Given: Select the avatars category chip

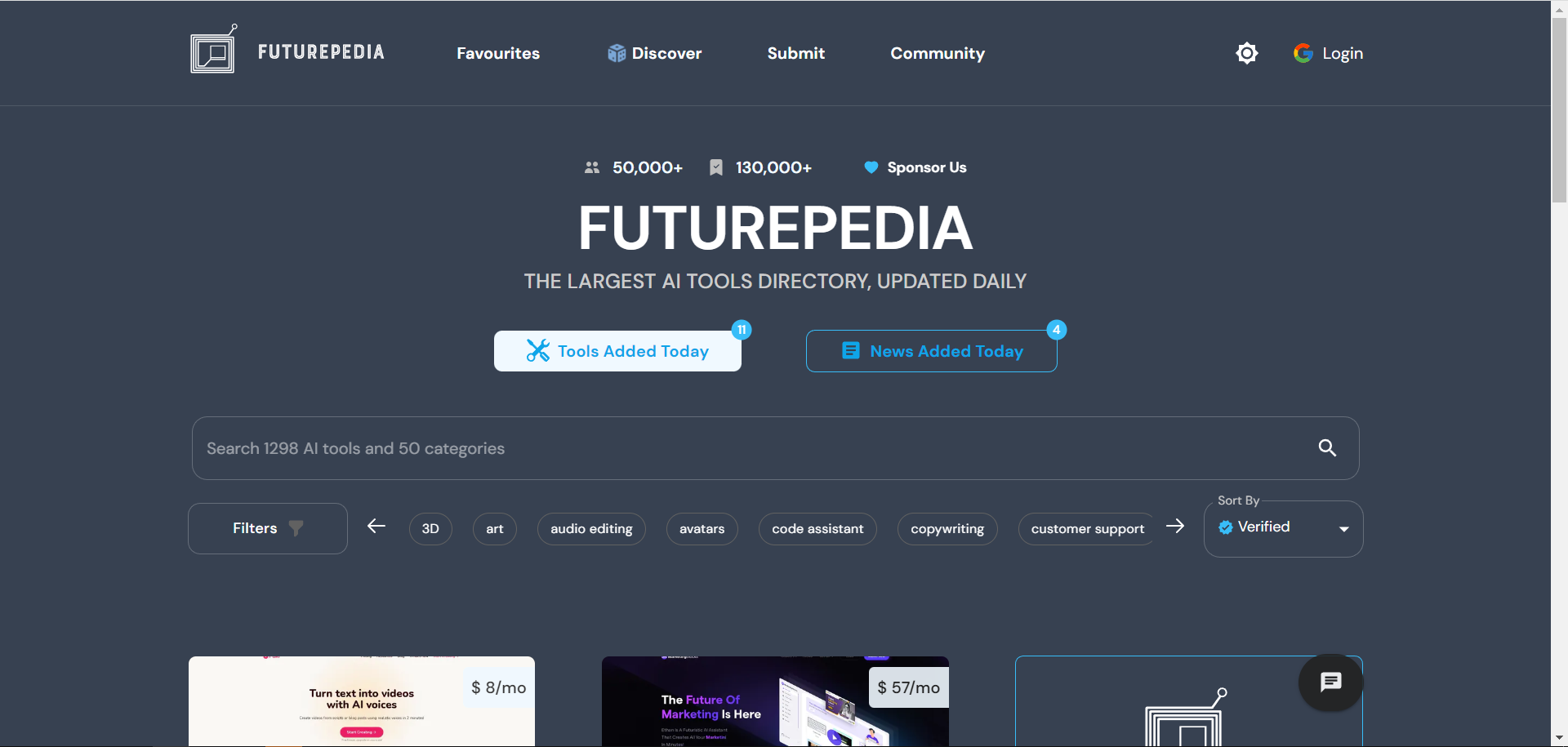Looking at the screenshot, I should 702,529.
